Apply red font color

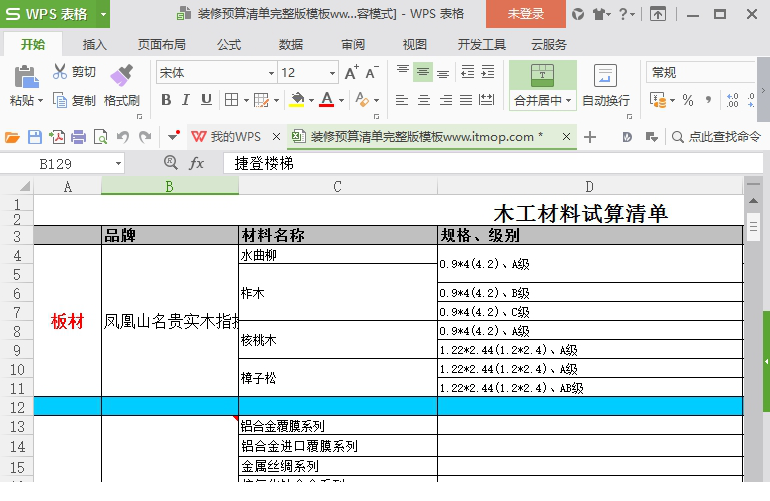point(327,100)
